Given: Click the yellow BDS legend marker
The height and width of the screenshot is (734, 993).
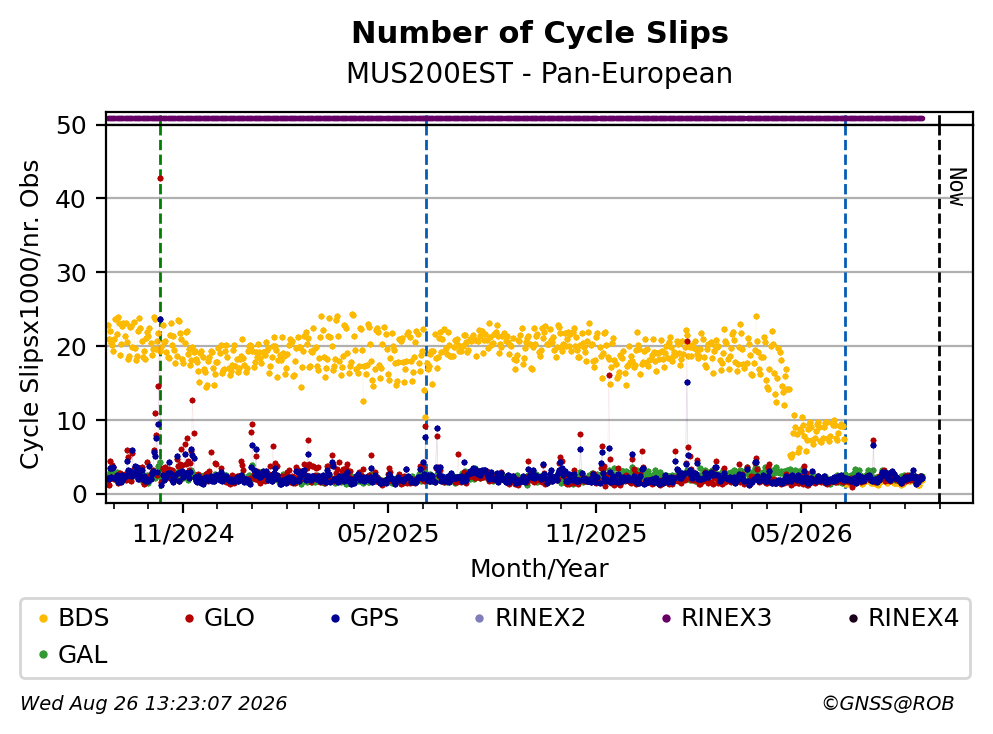Looking at the screenshot, I should [43, 618].
